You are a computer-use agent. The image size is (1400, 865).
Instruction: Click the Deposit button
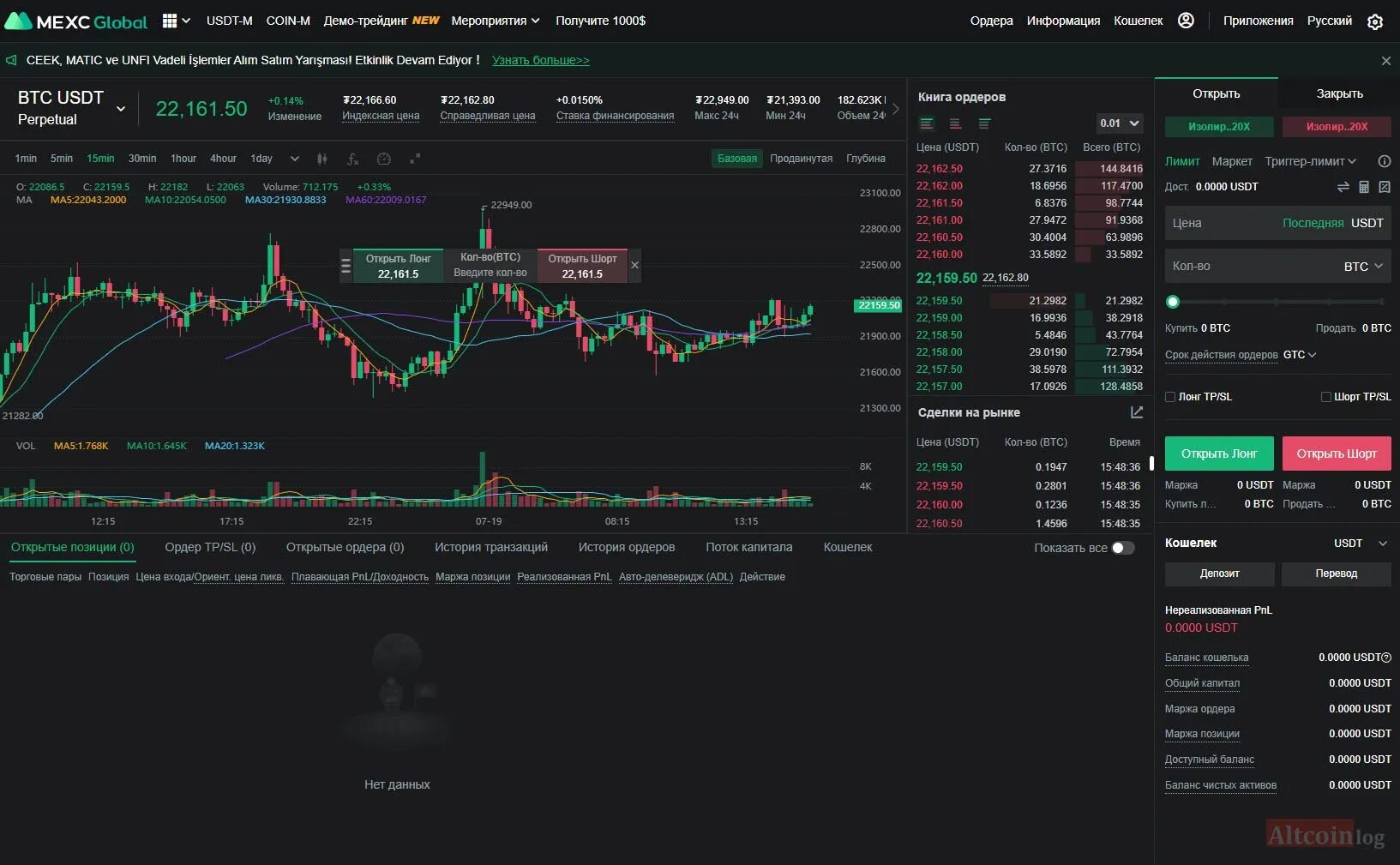[x=1219, y=574]
